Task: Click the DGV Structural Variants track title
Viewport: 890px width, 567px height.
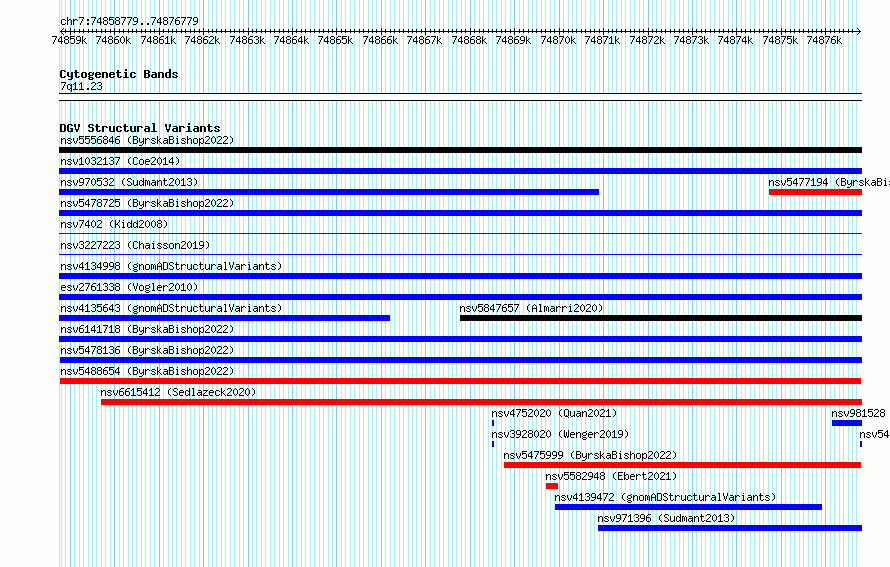Action: coord(140,128)
